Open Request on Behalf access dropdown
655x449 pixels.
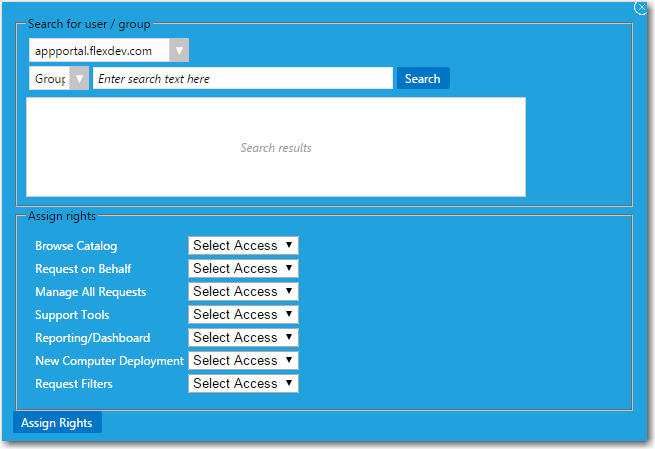click(x=243, y=268)
